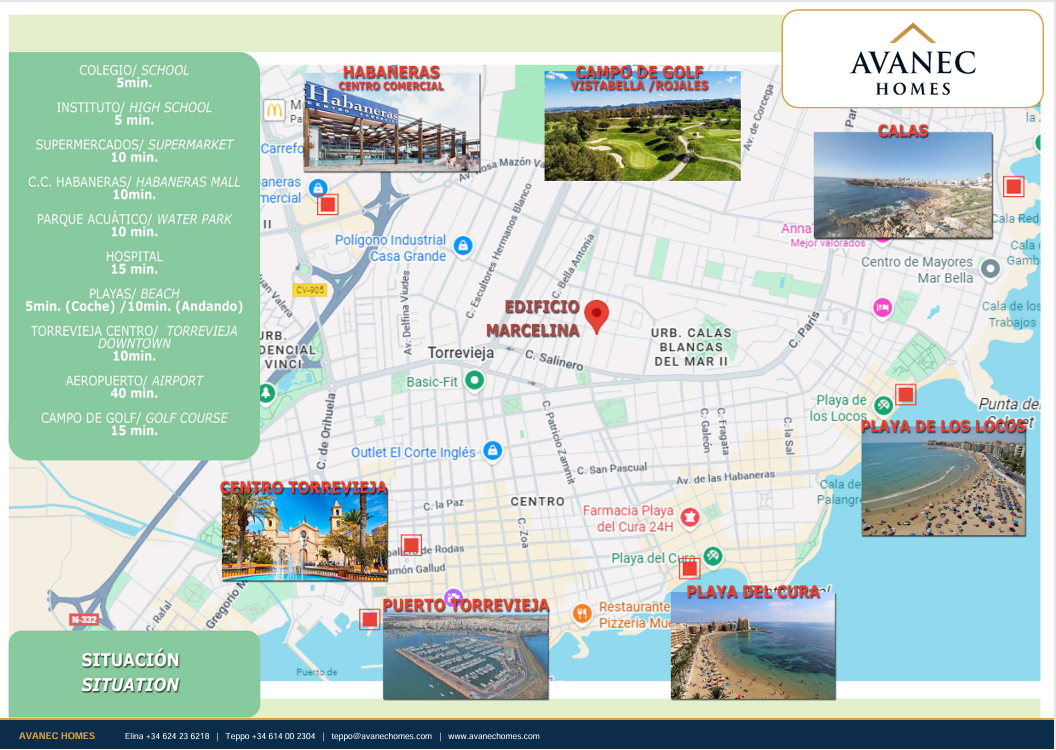The image size is (1056, 750).
Task: Click the HABANERAS CENTRO COMERCIAL heading
Action: (x=391, y=77)
